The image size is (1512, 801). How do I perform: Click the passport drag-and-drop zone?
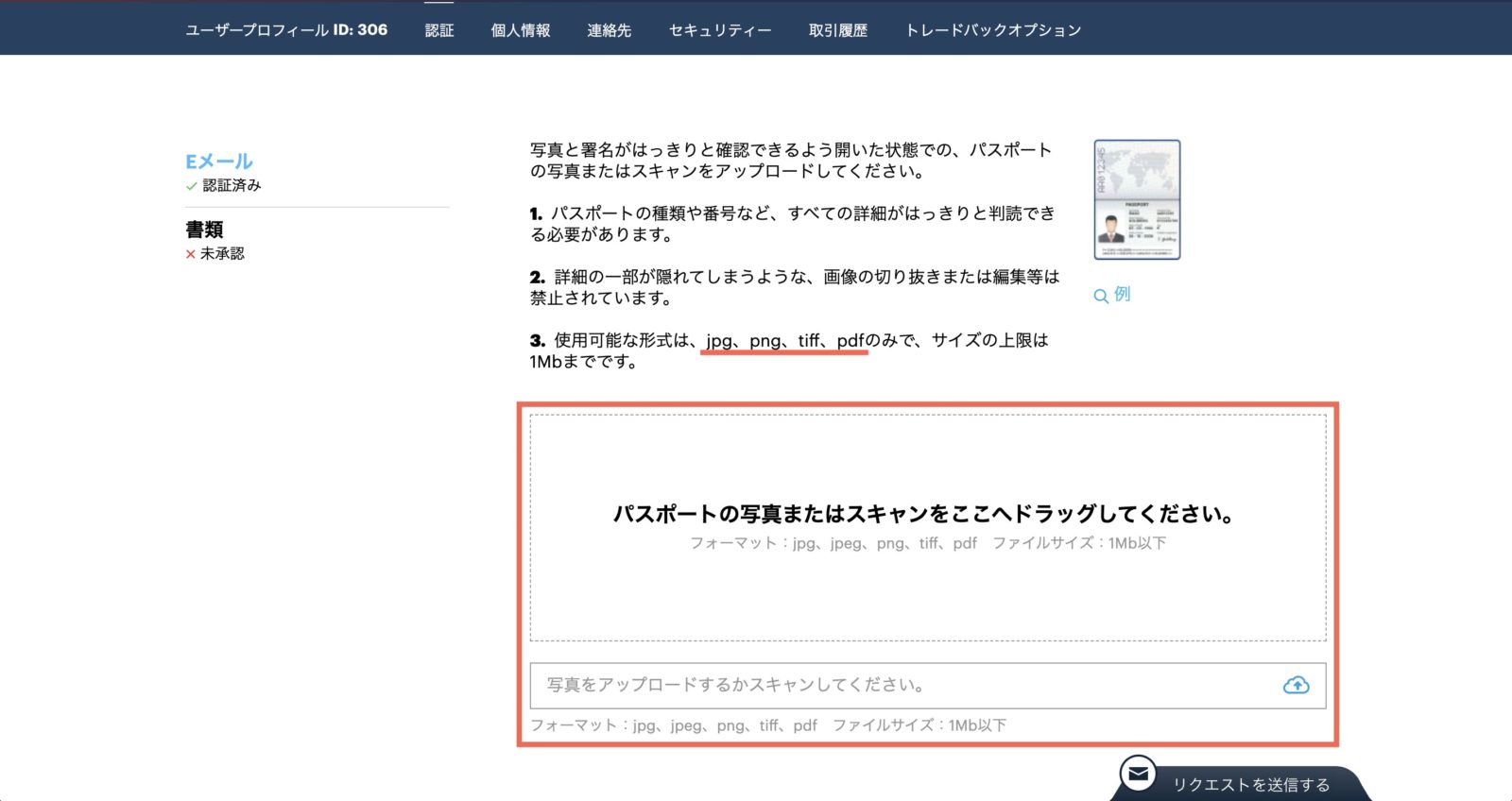(x=928, y=528)
